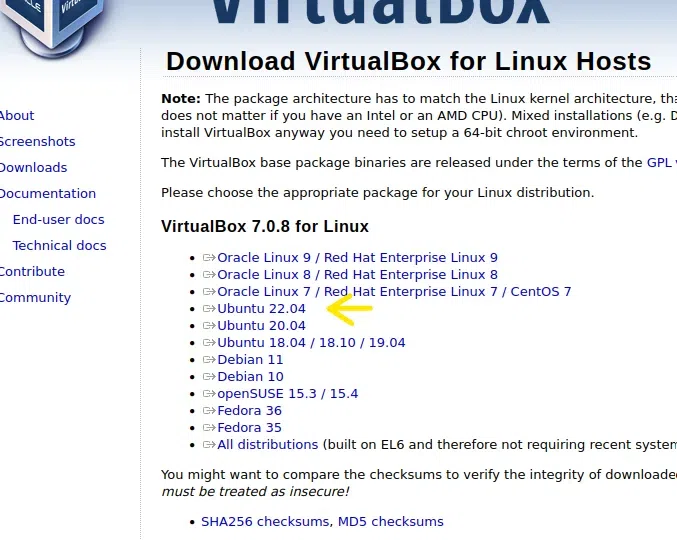
Task: Click external-link icon beside Fedora 36
Action: pos(209,411)
